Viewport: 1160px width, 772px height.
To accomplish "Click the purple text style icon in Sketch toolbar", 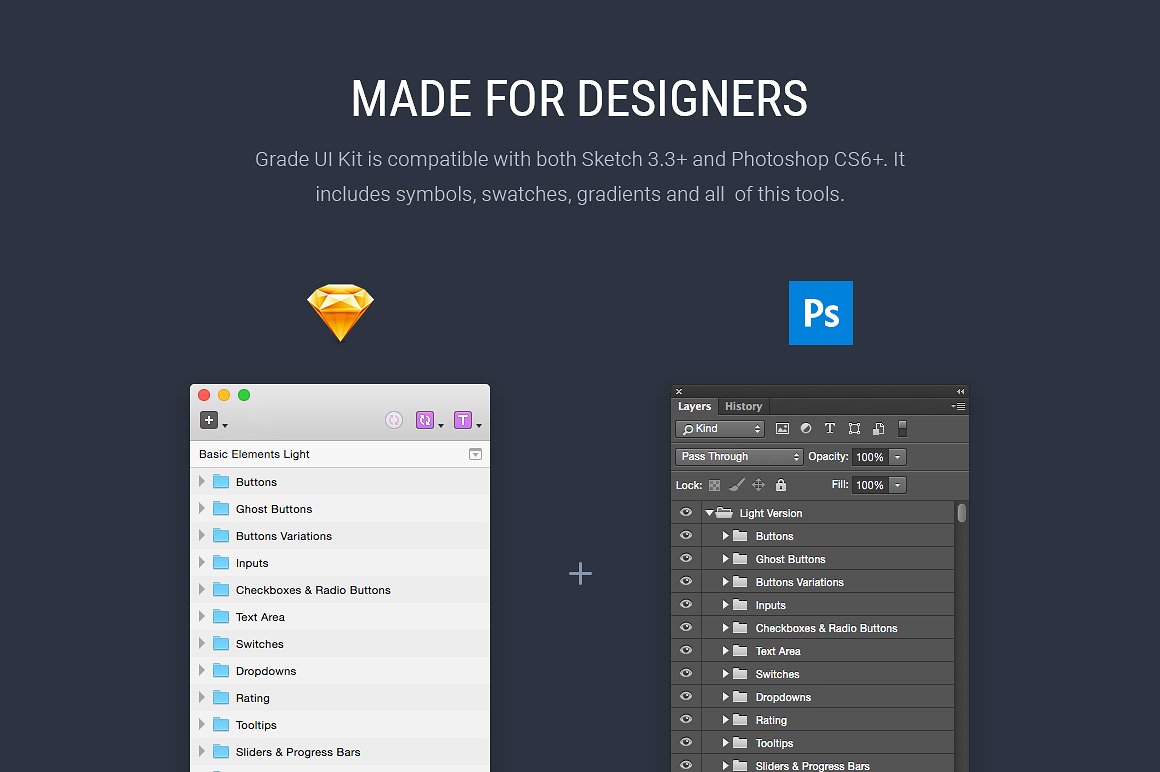I will click(464, 419).
